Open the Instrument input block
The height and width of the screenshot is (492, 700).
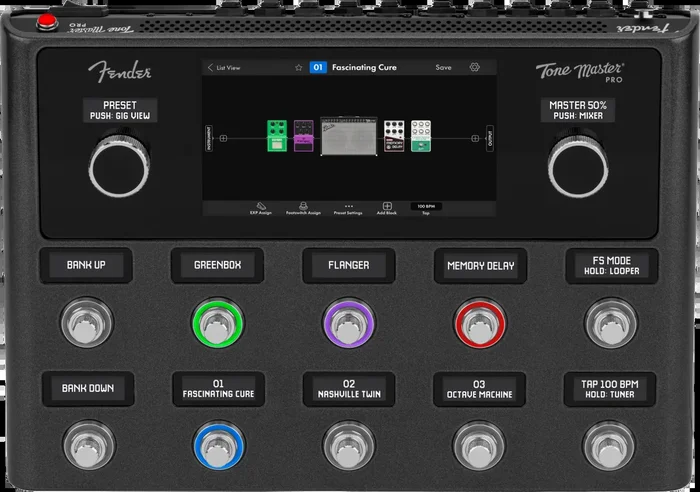208,138
